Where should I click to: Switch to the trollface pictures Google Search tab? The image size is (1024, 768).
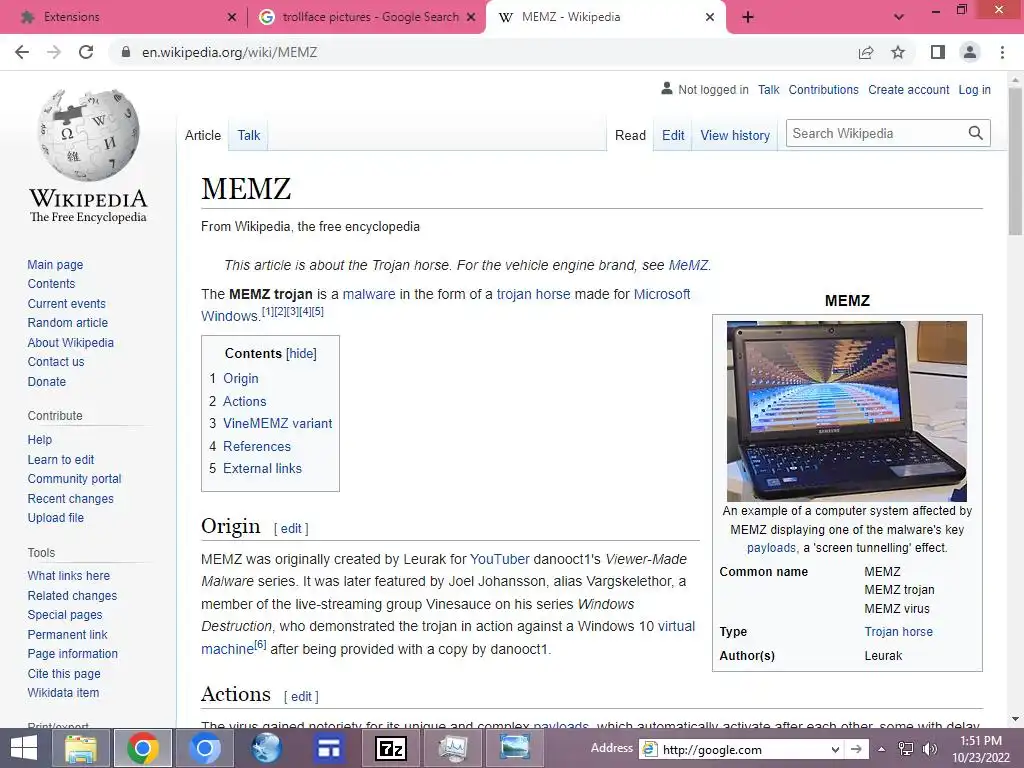pyautogui.click(x=366, y=17)
